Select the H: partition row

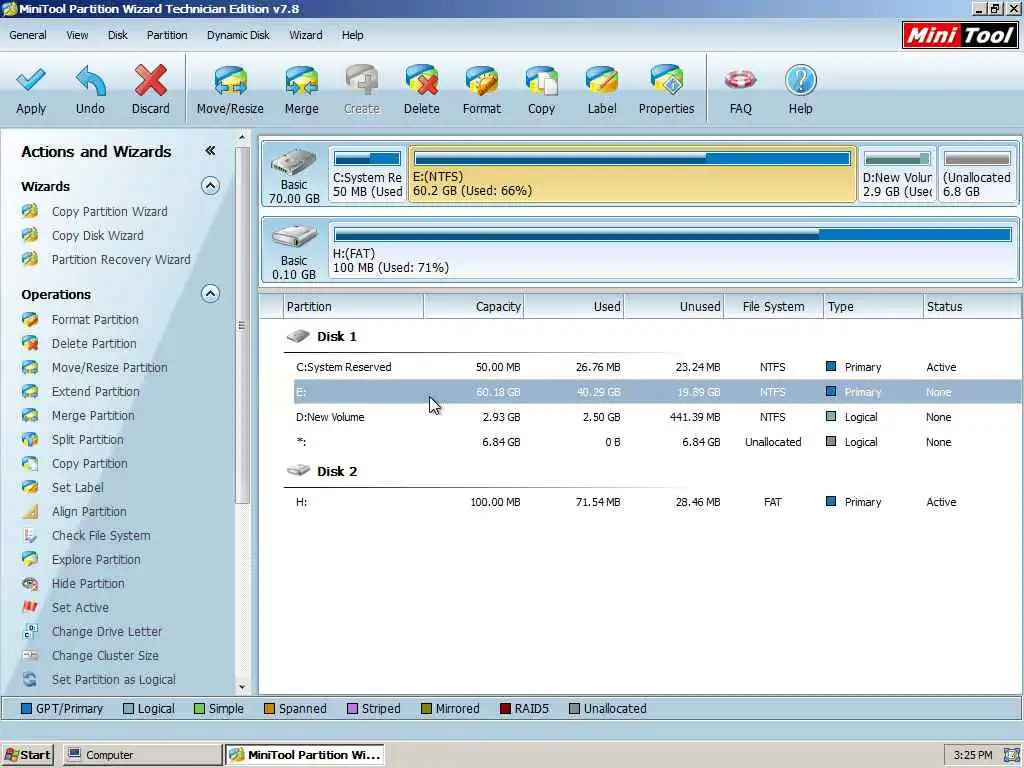(657, 502)
